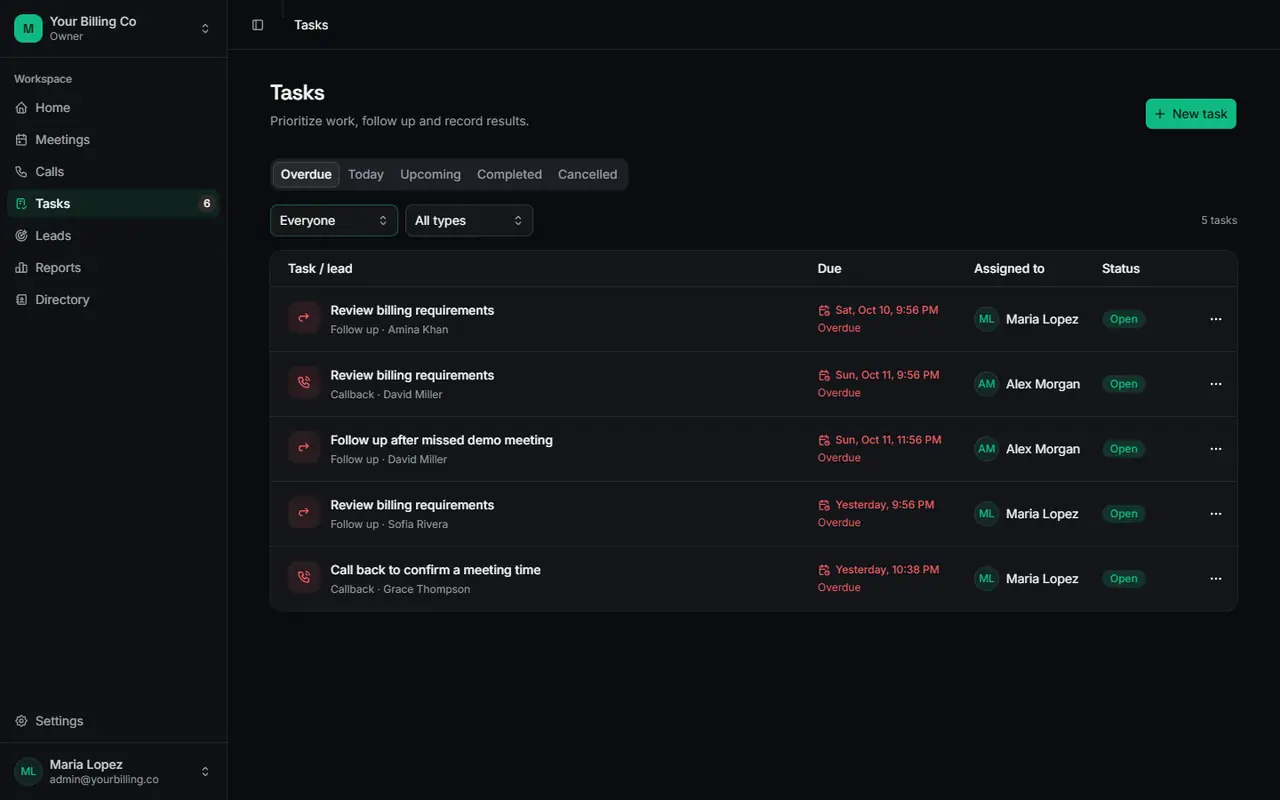Click the callback icon for Grace Thompson's task

tap(304, 579)
